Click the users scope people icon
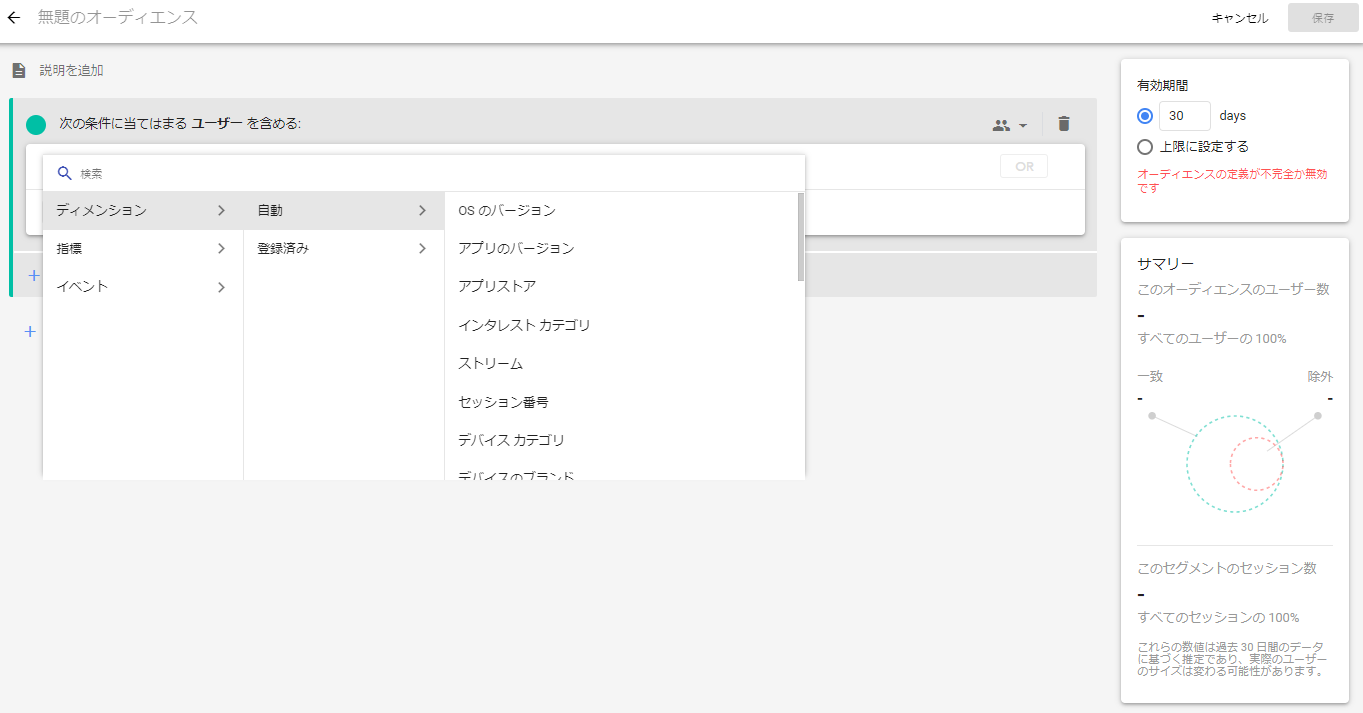1363x713 pixels. pos(1001,125)
